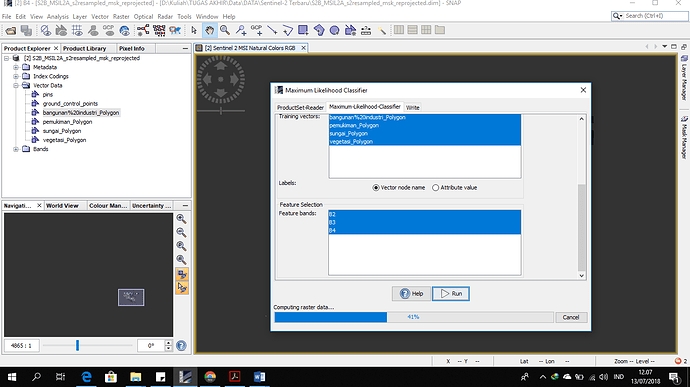Choose the draw line tool
Image resolution: width=690 pixels, height=387 pixels.
coord(272,30)
